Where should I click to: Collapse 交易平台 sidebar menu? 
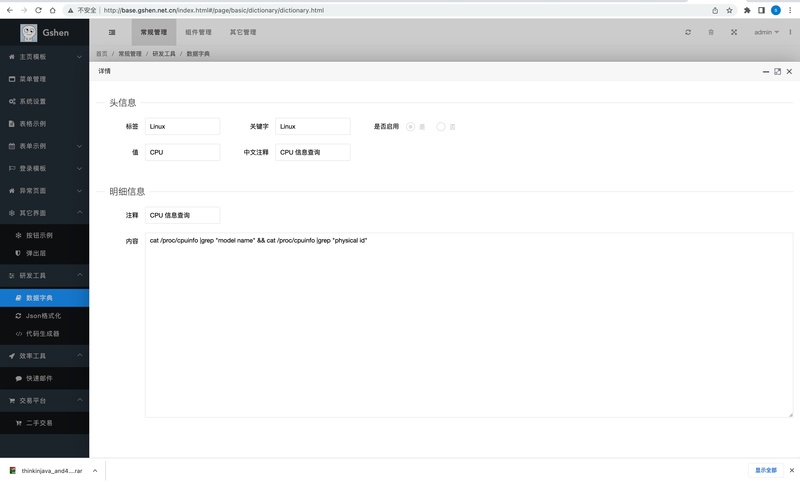[44, 400]
